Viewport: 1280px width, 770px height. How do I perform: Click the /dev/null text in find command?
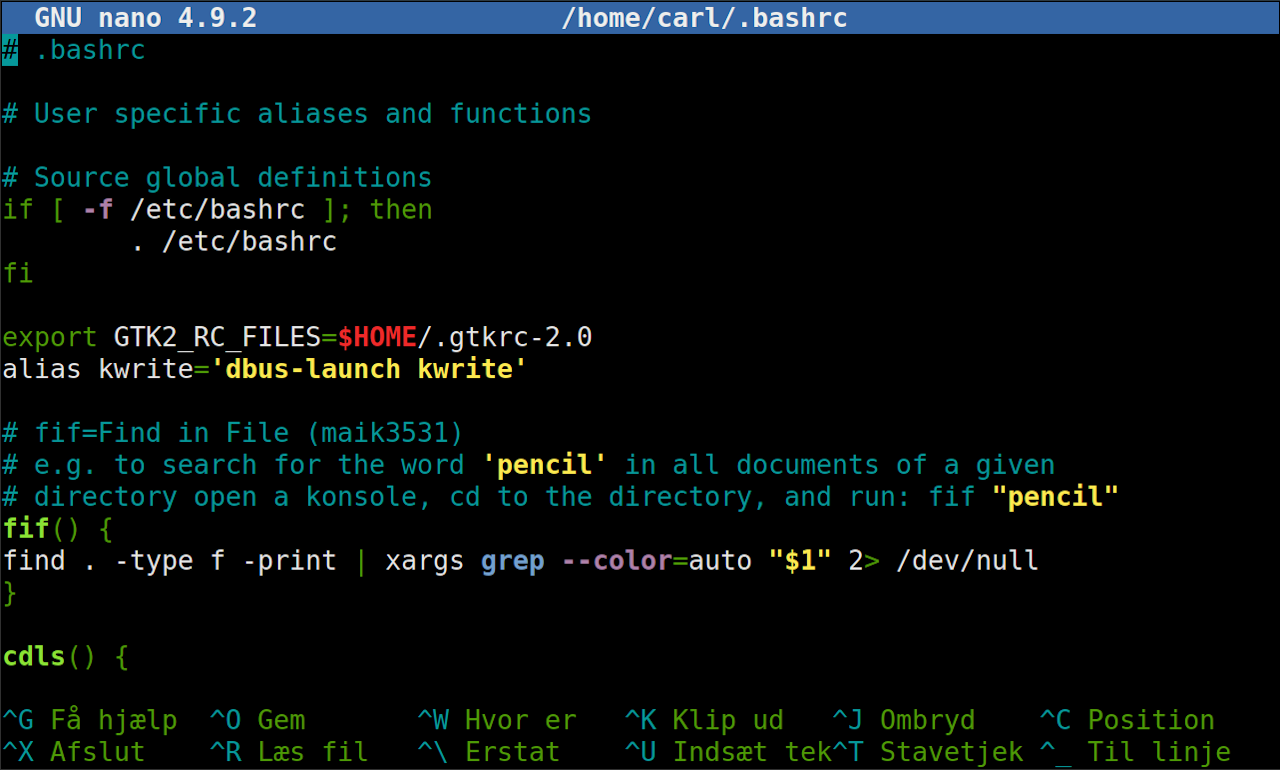click(967, 561)
